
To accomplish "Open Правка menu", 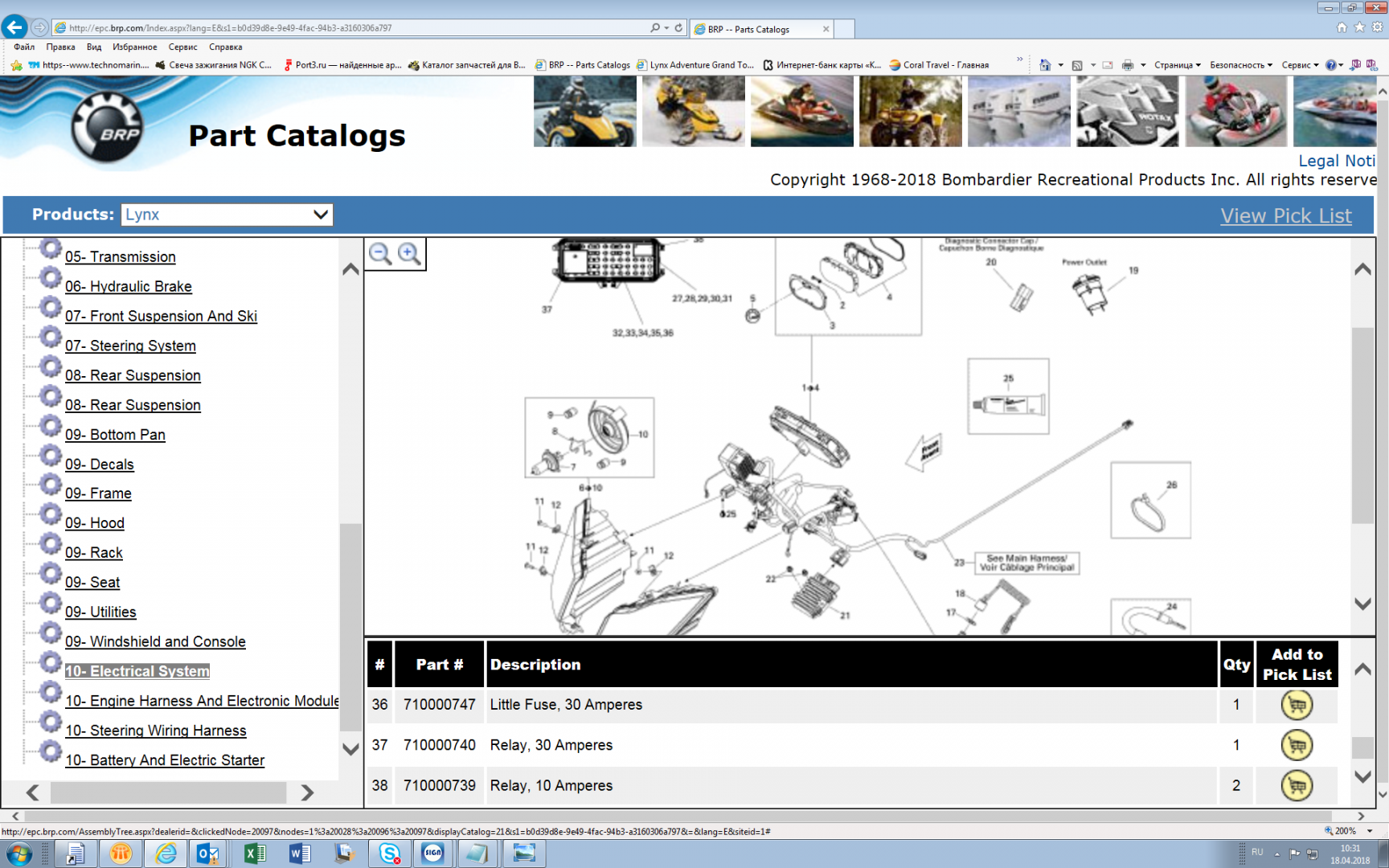I will [61, 47].
